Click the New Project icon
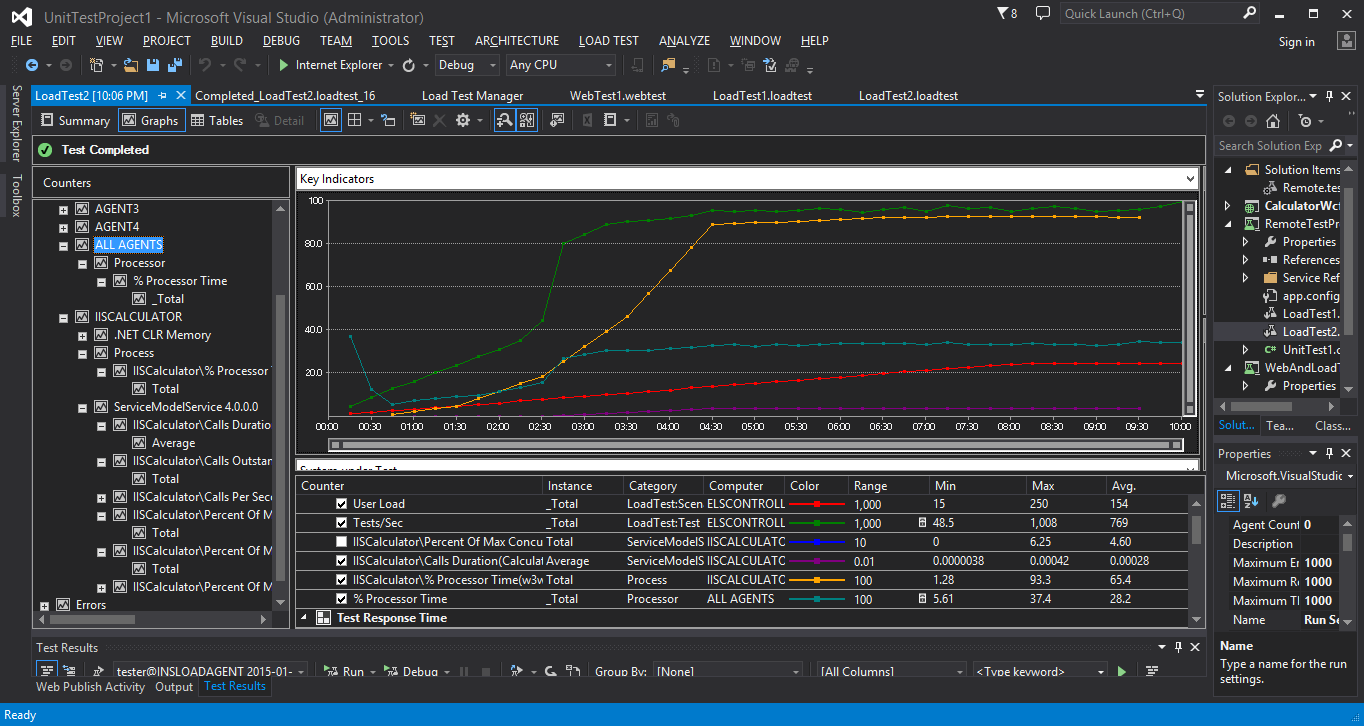1364x726 pixels. [x=96, y=65]
